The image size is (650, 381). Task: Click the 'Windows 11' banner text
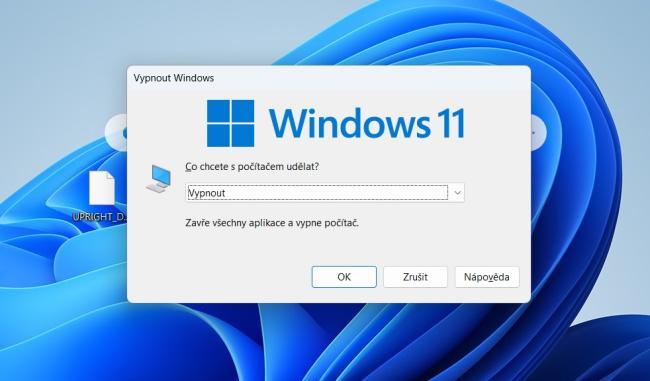(x=367, y=123)
